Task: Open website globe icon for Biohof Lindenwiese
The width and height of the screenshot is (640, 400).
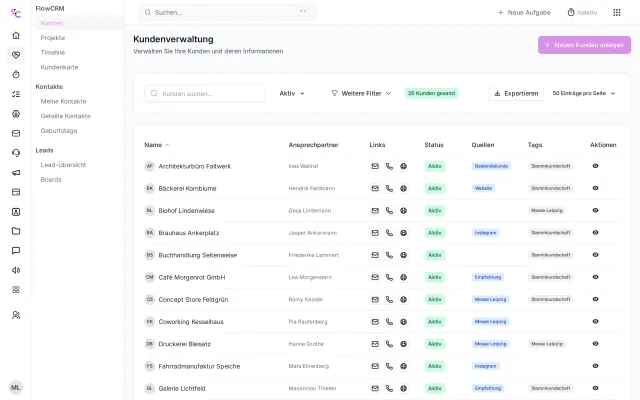Action: point(403,211)
